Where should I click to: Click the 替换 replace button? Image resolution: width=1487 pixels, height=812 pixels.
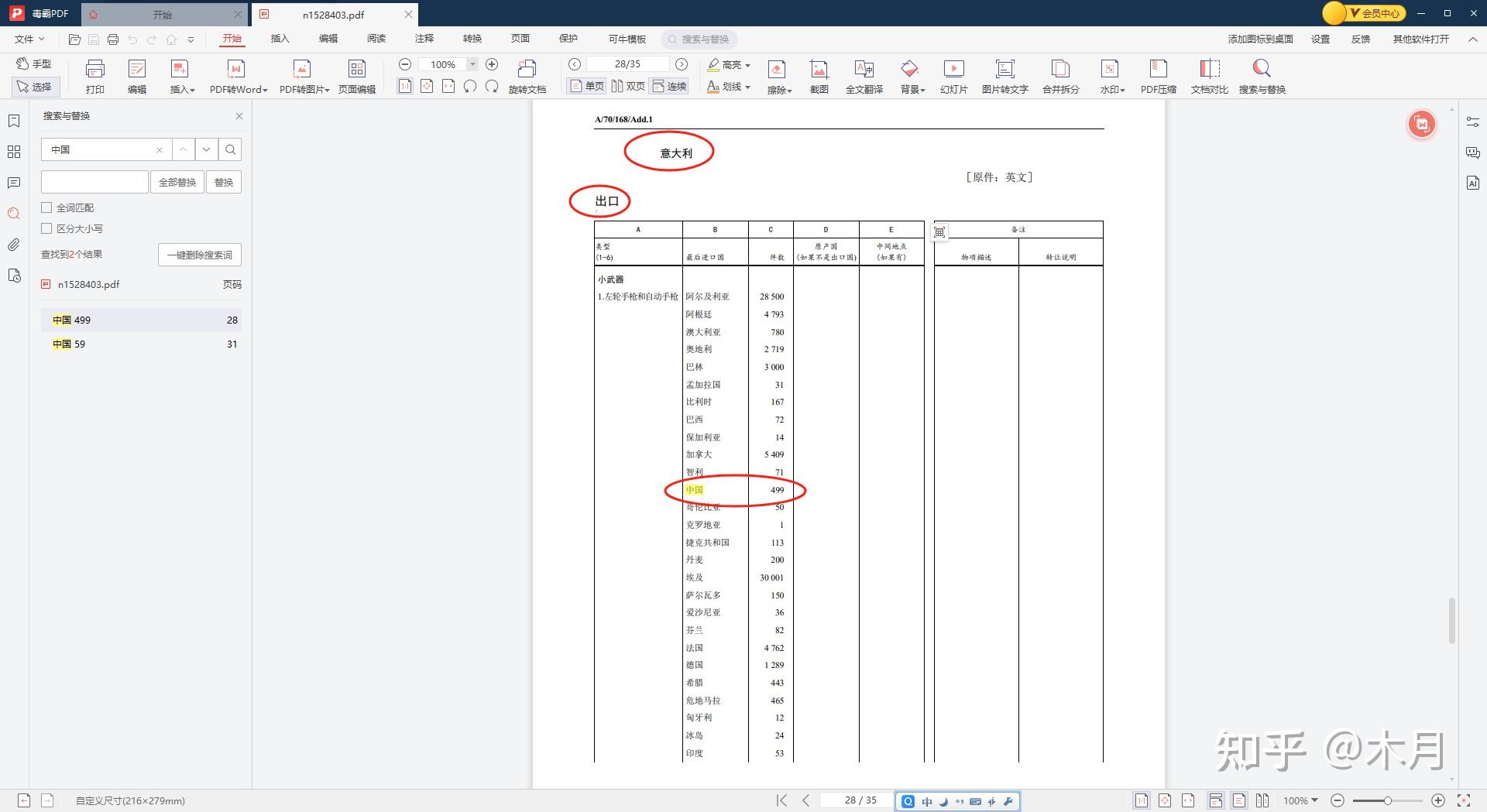click(224, 182)
